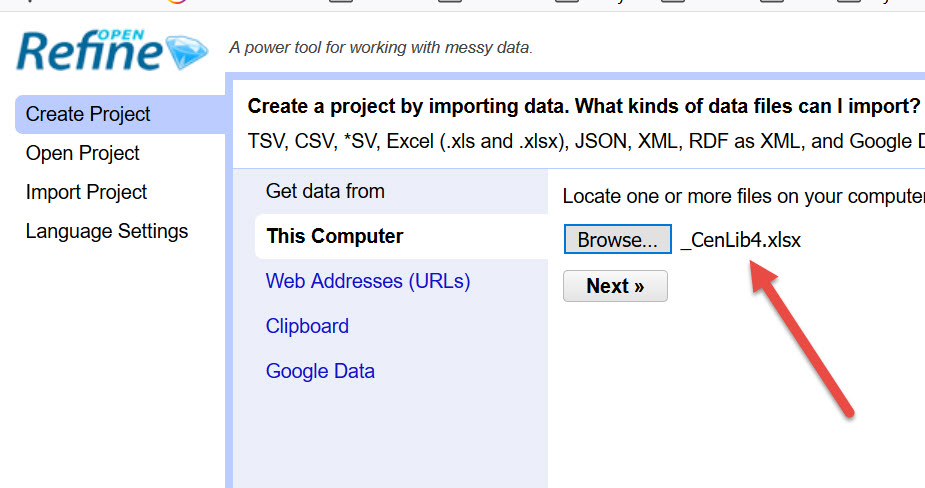Open the Import Project section

(x=87, y=192)
